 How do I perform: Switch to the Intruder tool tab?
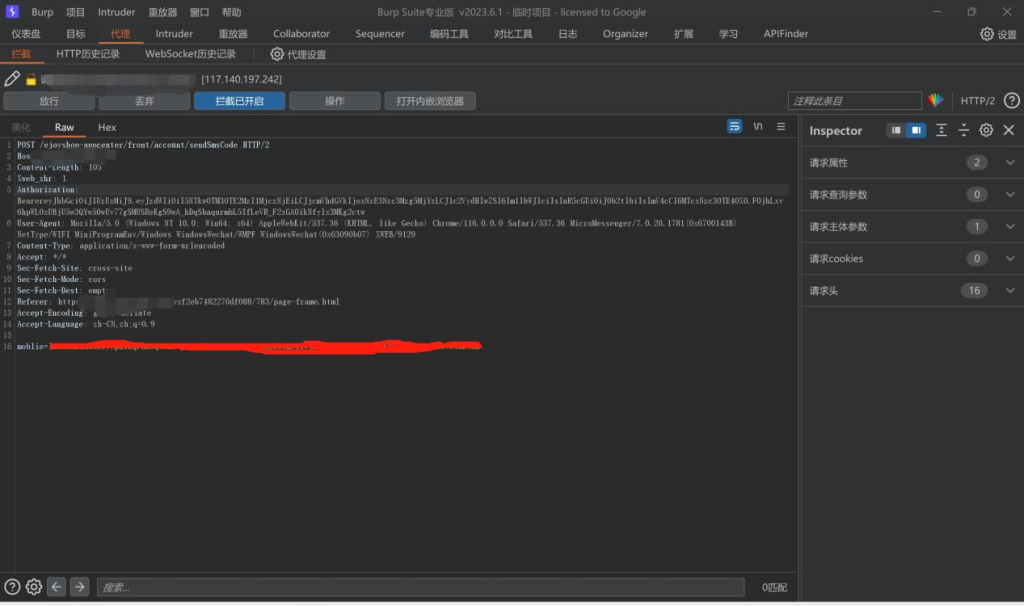(174, 34)
